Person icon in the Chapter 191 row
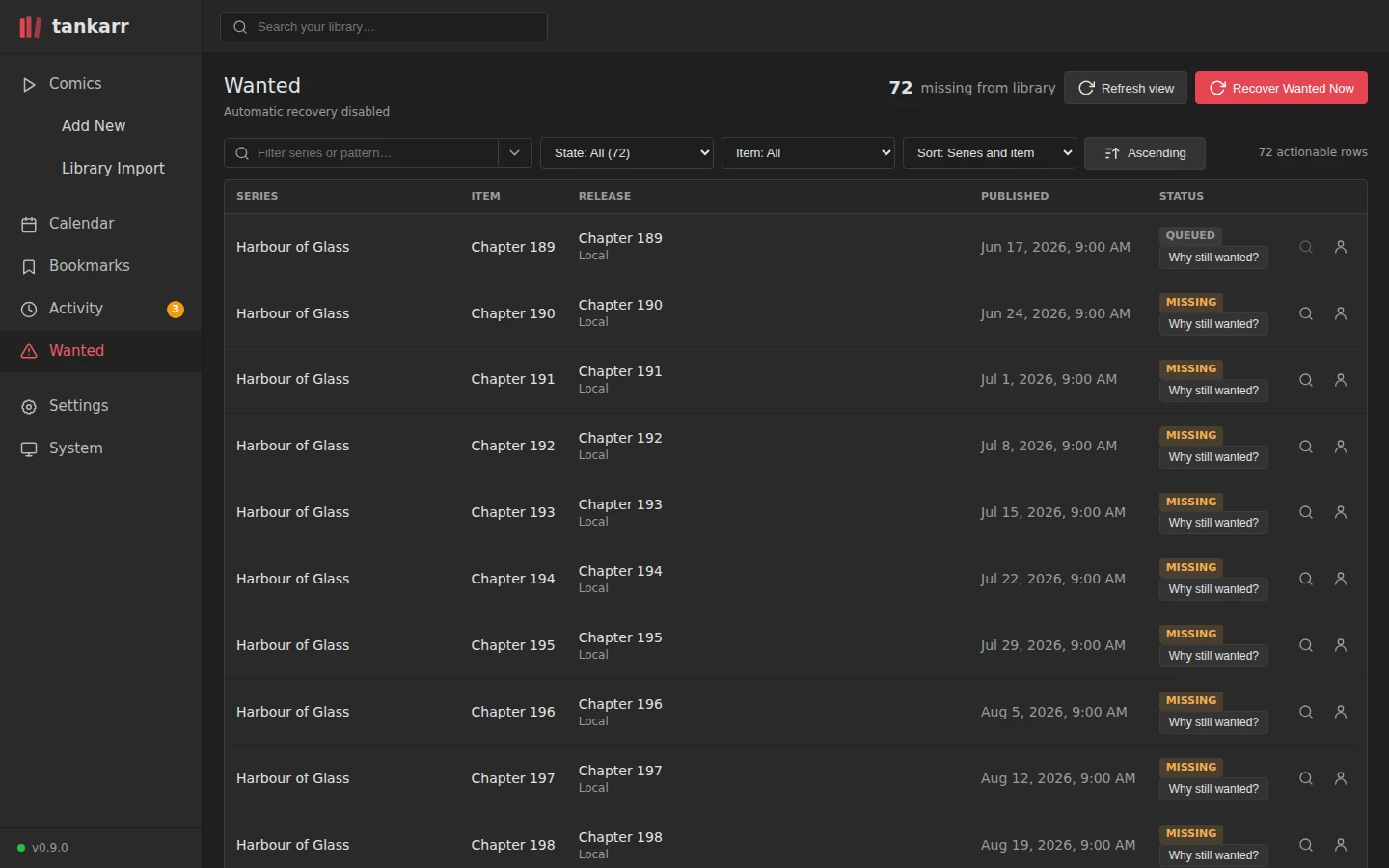 coord(1341,380)
